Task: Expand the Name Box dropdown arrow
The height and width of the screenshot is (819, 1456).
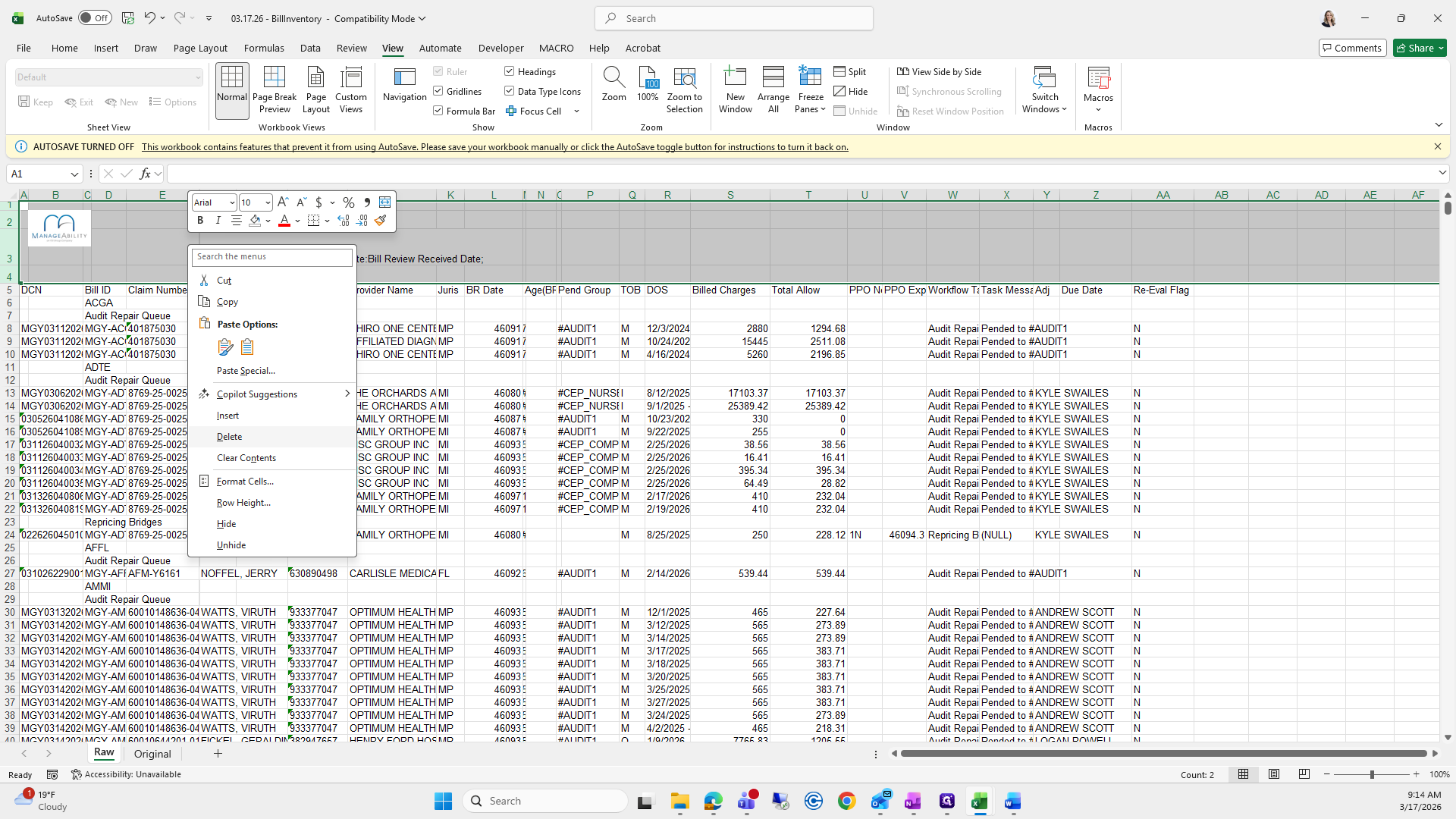Action: click(74, 174)
